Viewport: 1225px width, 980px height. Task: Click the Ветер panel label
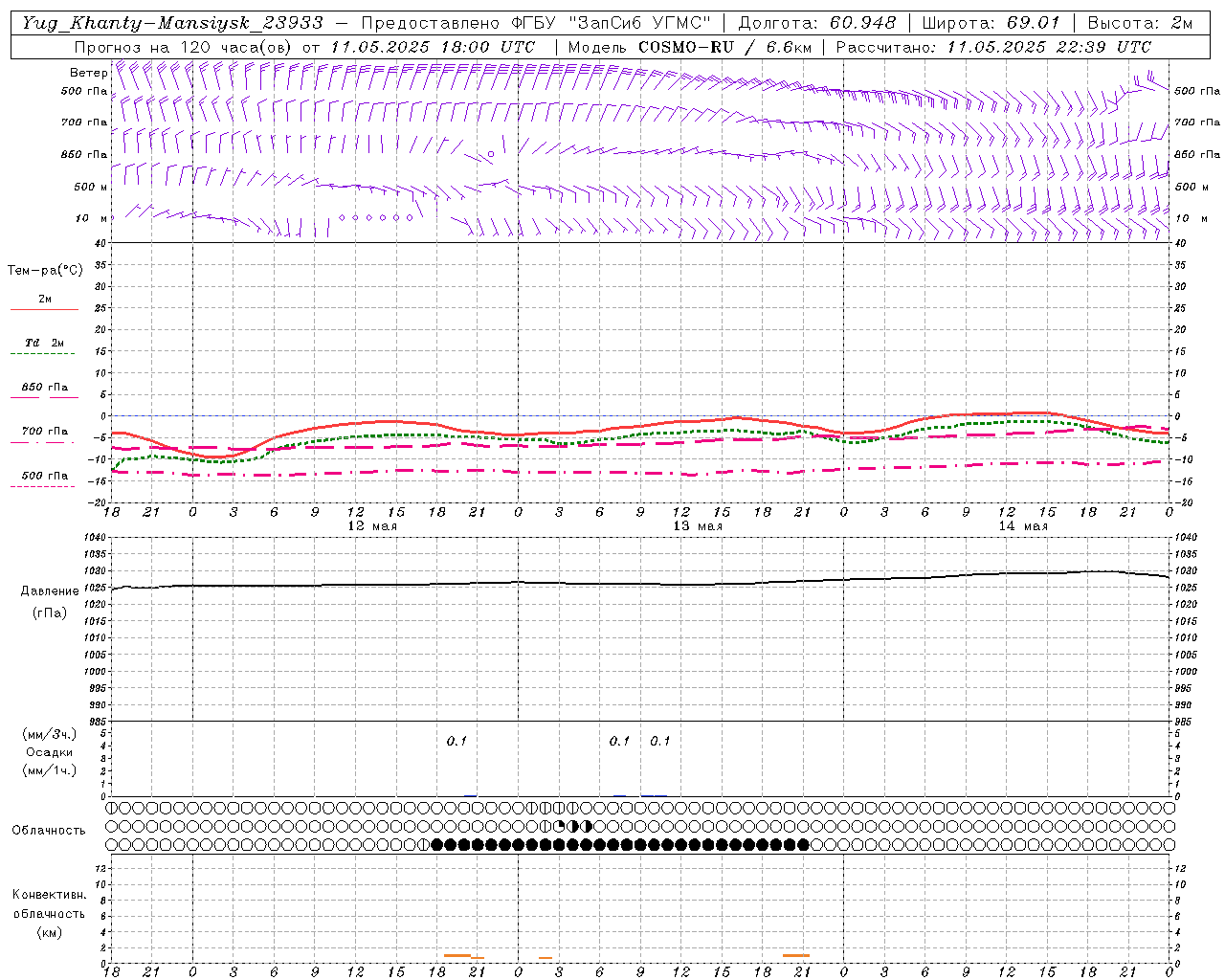click(x=89, y=73)
